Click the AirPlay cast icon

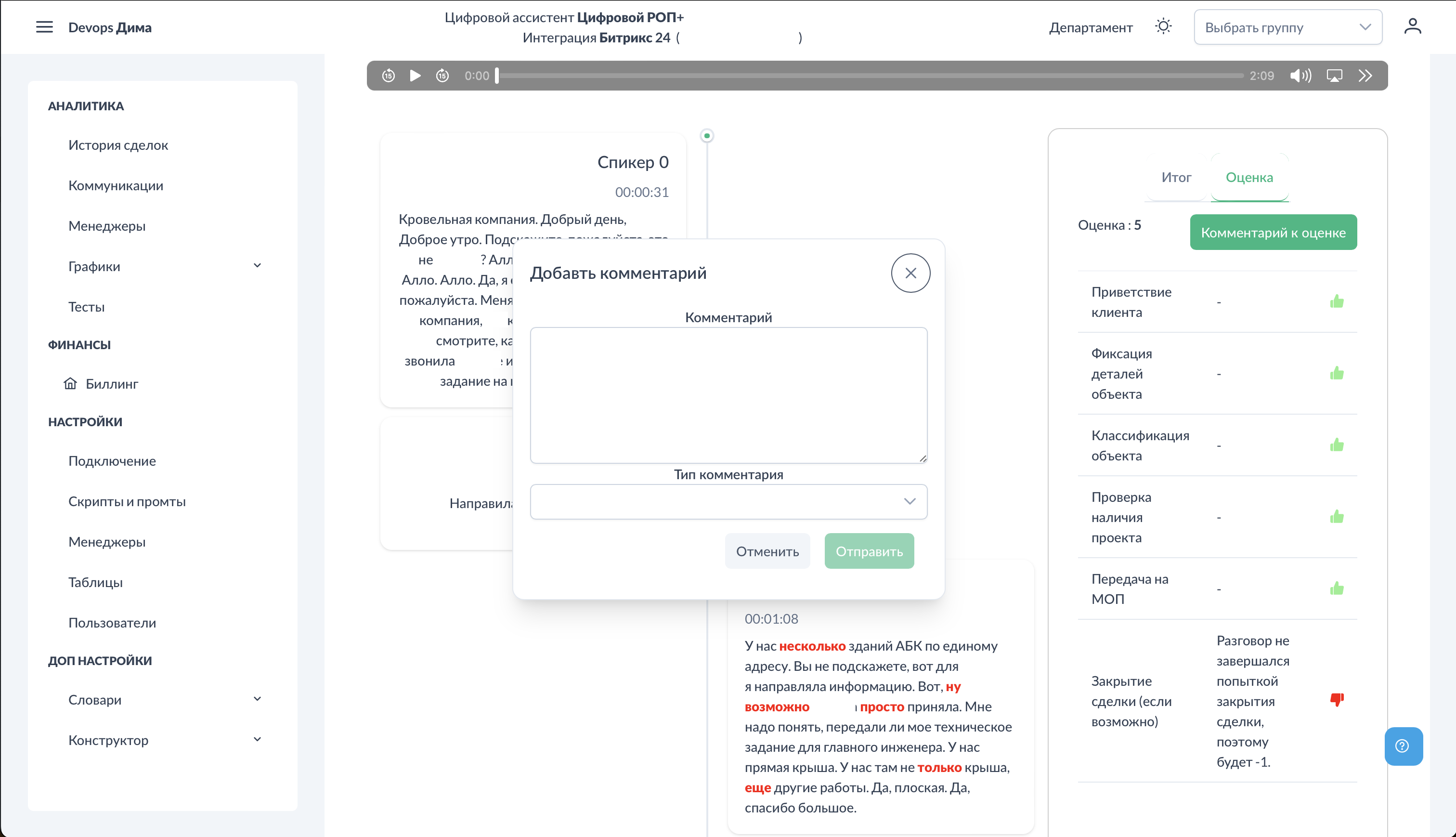1334,75
